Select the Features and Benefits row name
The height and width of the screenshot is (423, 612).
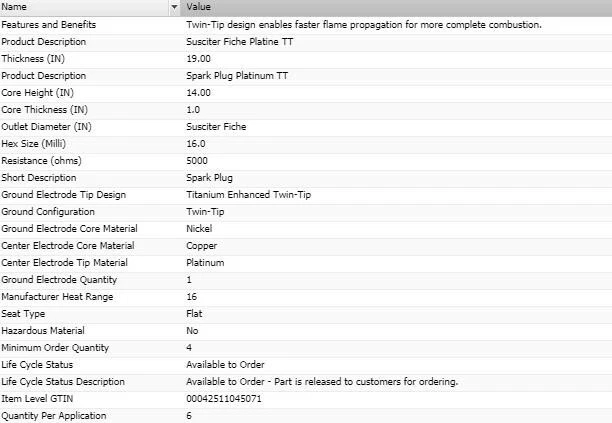coord(49,25)
